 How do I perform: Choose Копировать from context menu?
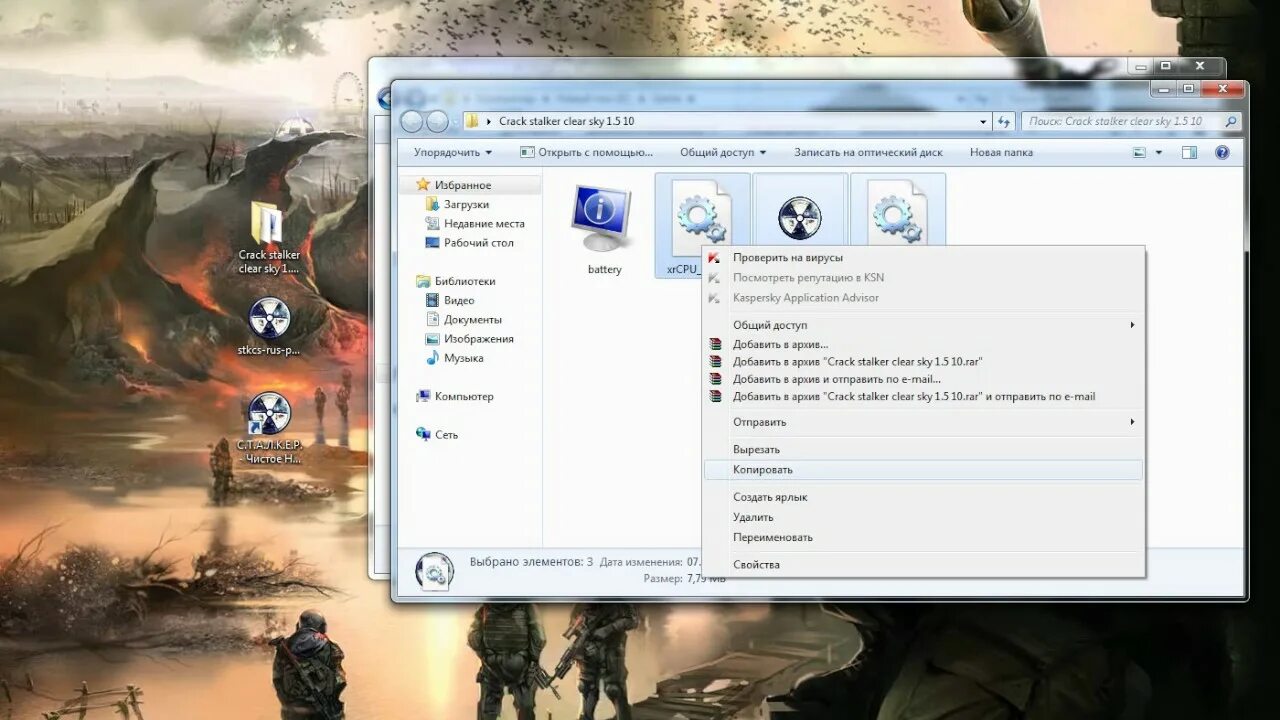(x=923, y=470)
